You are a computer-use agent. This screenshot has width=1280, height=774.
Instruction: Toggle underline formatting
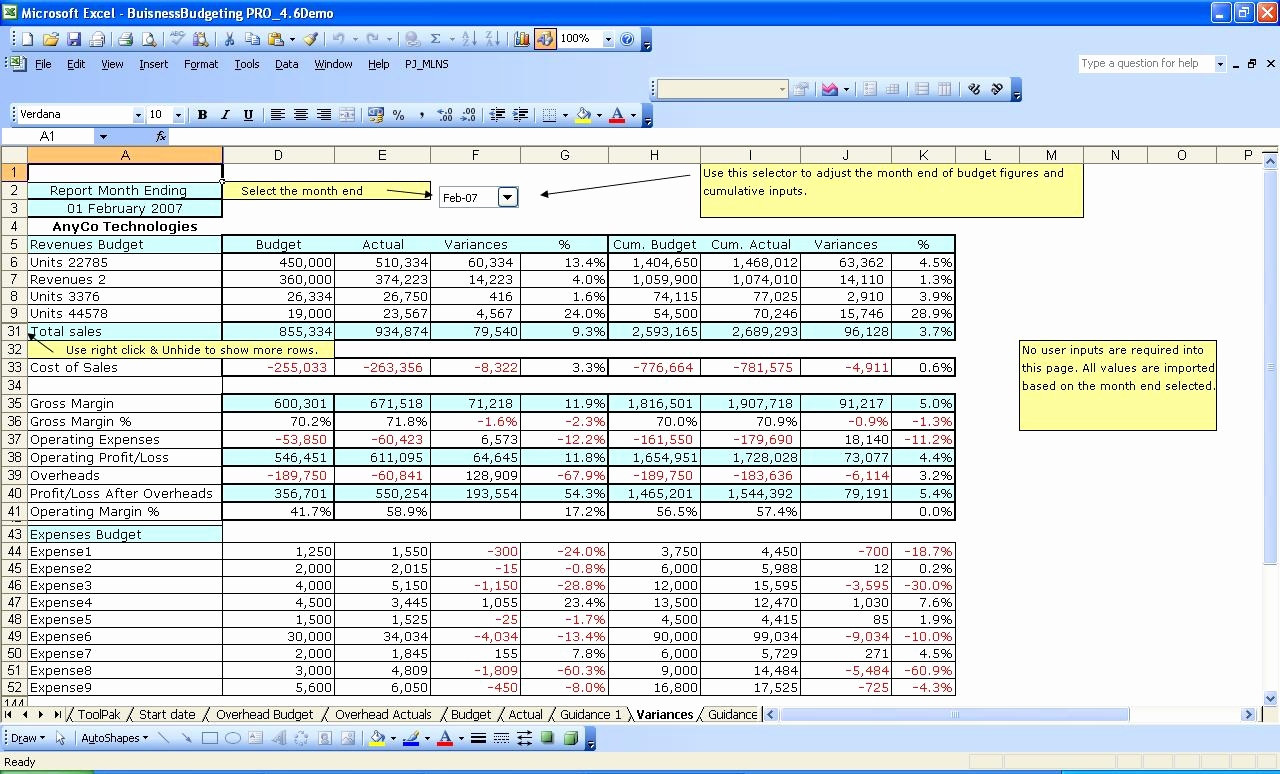click(x=248, y=114)
